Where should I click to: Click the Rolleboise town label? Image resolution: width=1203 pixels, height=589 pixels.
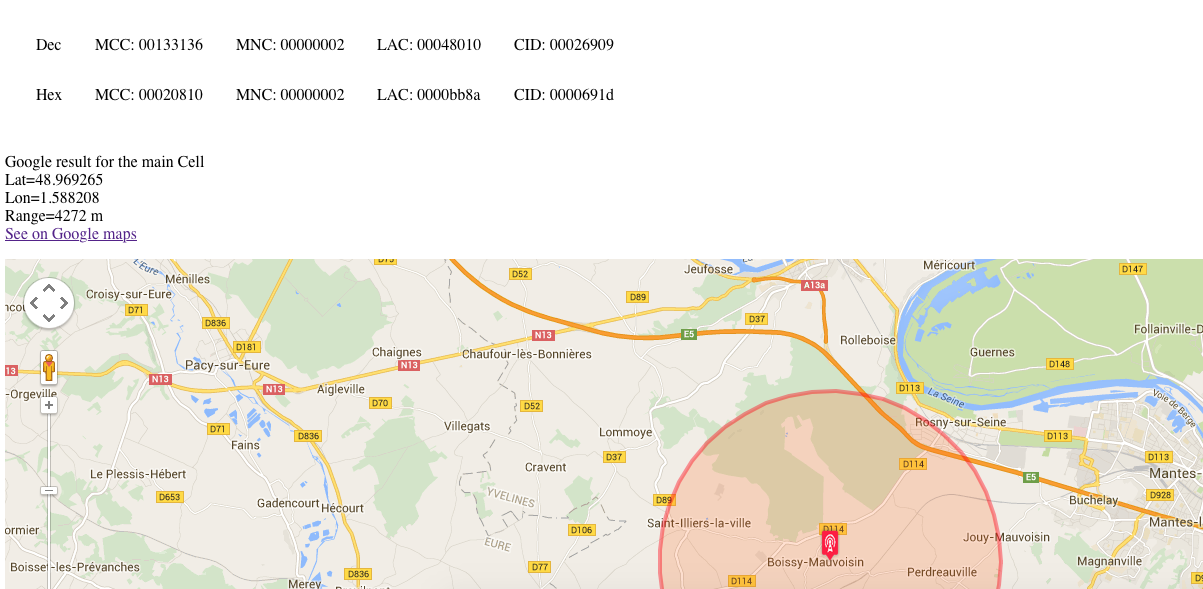pyautogui.click(x=868, y=340)
